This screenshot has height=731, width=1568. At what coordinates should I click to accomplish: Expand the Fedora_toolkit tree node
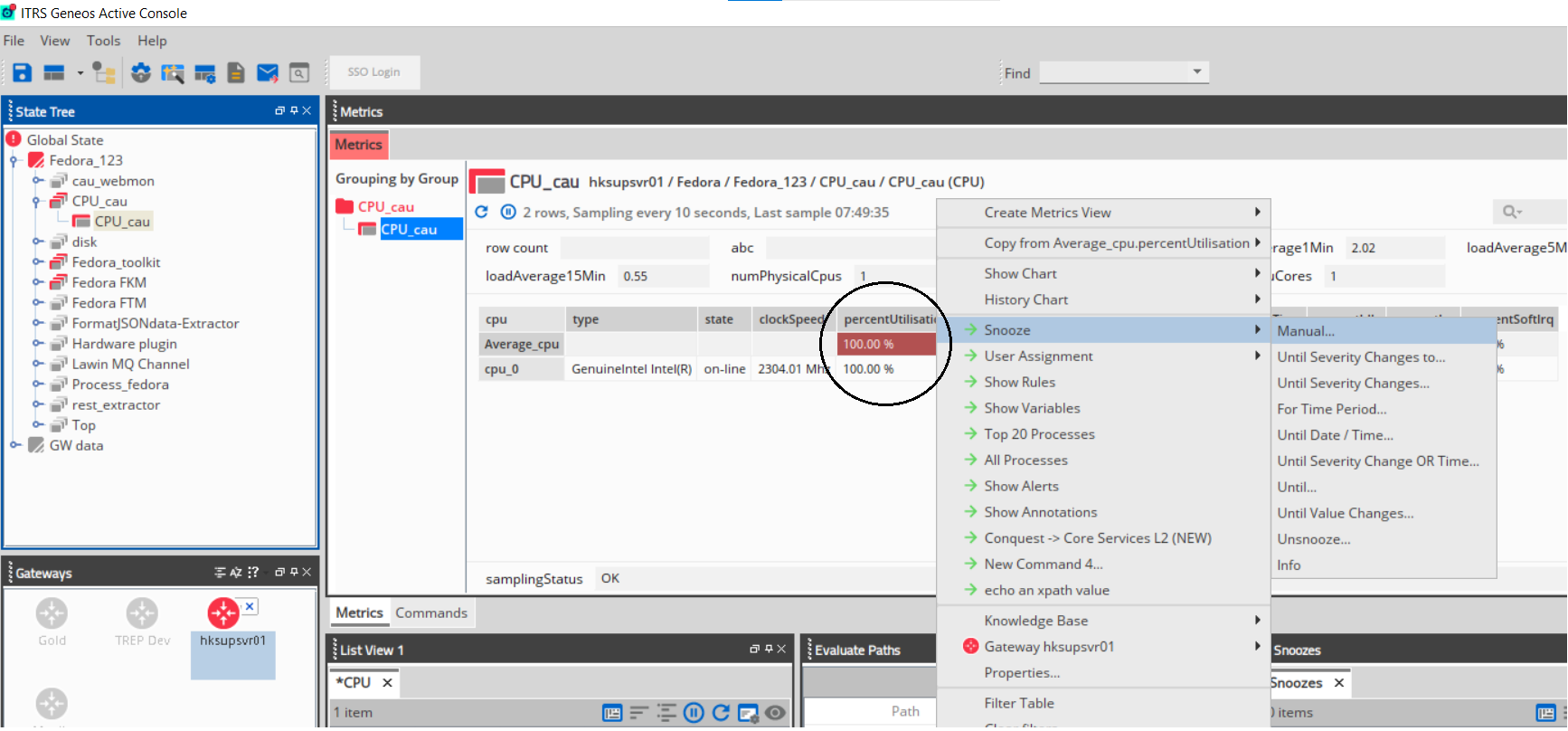click(x=37, y=262)
